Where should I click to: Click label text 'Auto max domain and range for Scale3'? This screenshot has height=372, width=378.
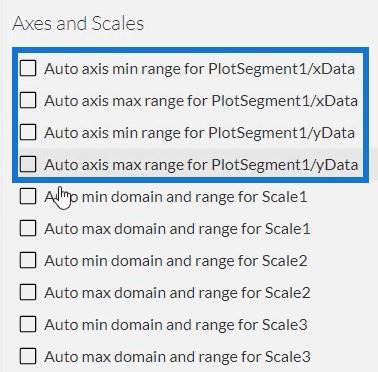177,357
